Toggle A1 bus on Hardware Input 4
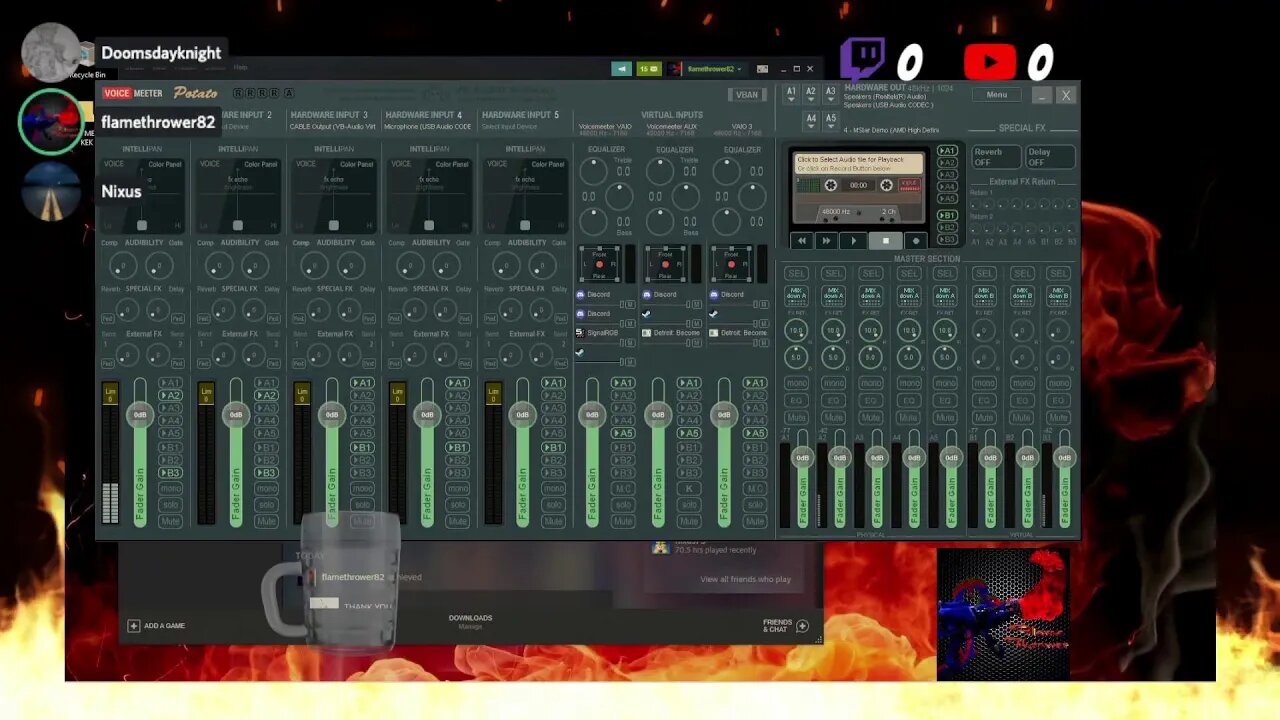Screen dimensions: 1280x720 click(458, 383)
